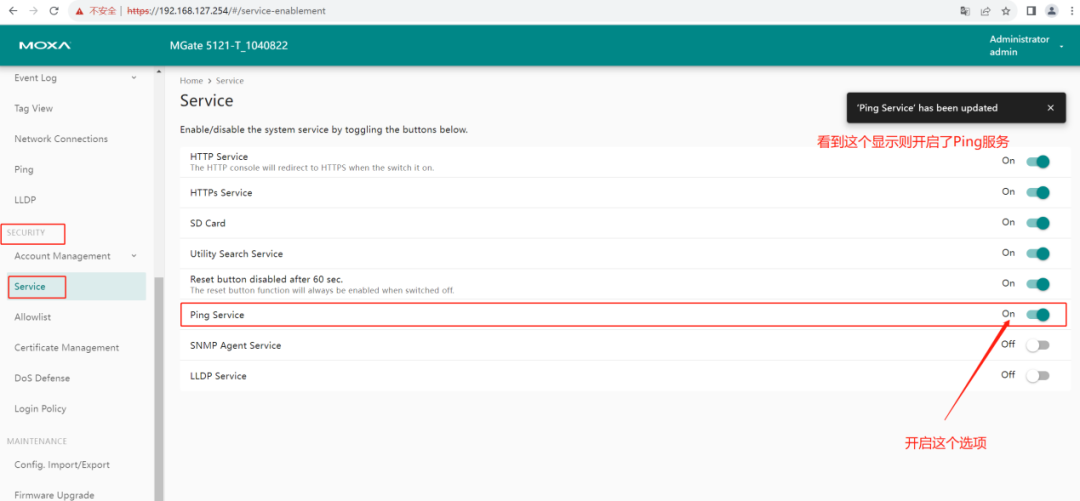Open the browser three-dot menu
Screen dimensions: 1080x501
[1071, 11]
